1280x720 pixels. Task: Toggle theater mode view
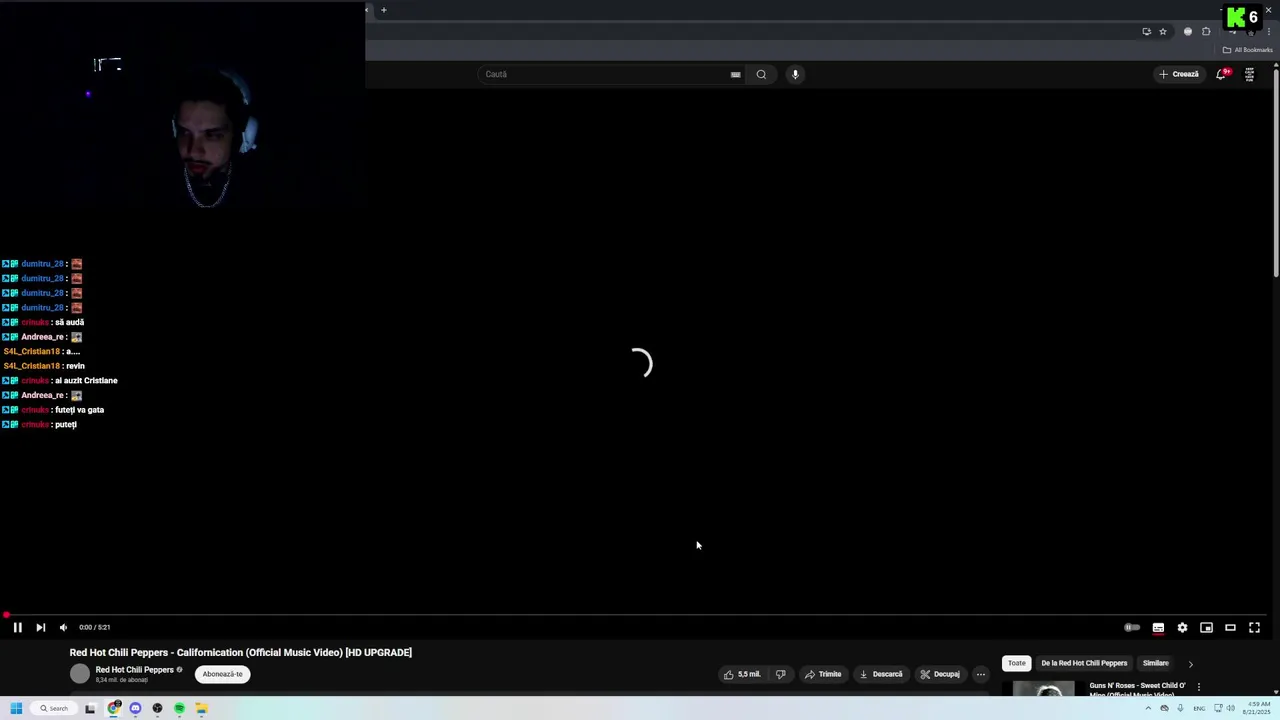[x=1230, y=627]
